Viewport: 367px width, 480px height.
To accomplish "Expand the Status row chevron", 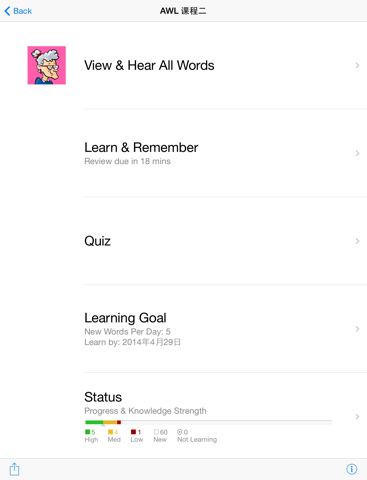I will pyautogui.click(x=357, y=417).
